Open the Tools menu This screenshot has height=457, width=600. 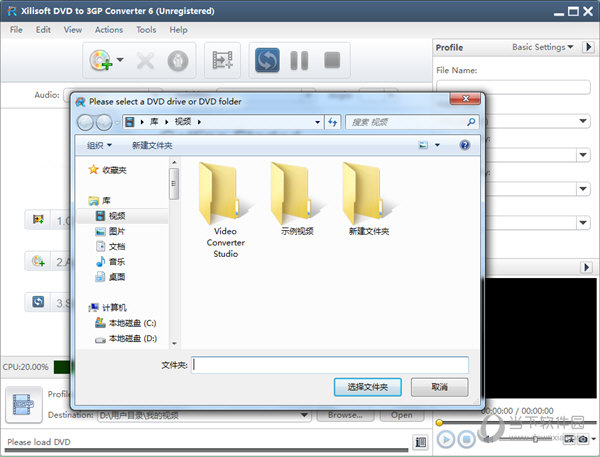tap(146, 29)
